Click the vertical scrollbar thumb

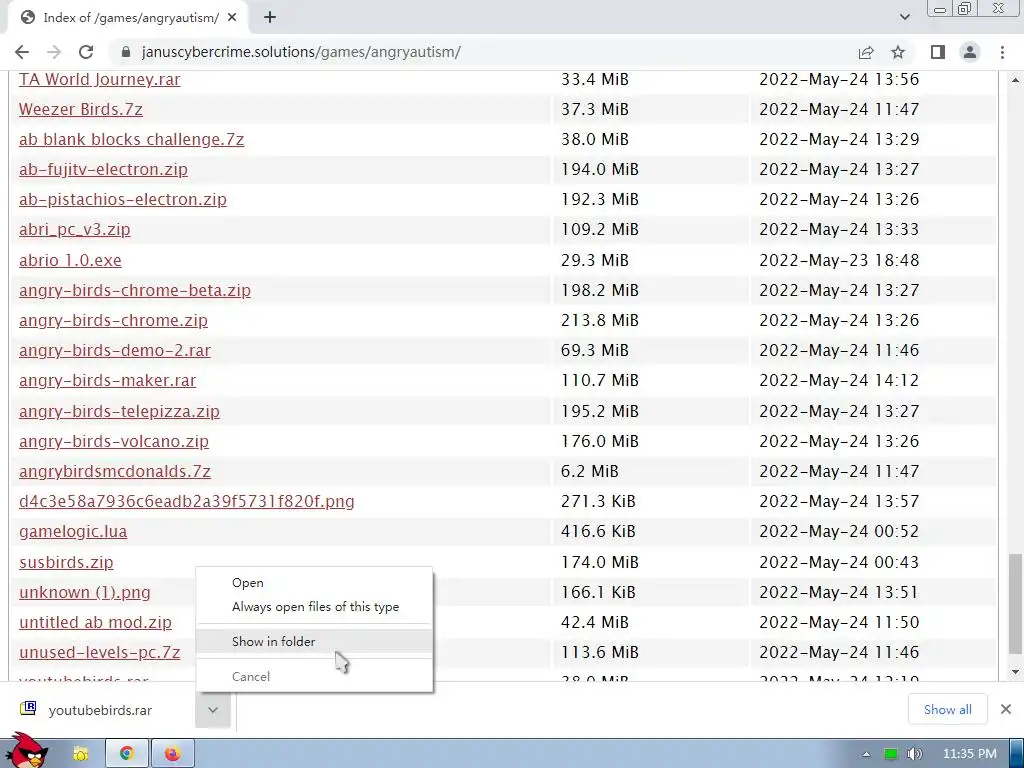1015,602
